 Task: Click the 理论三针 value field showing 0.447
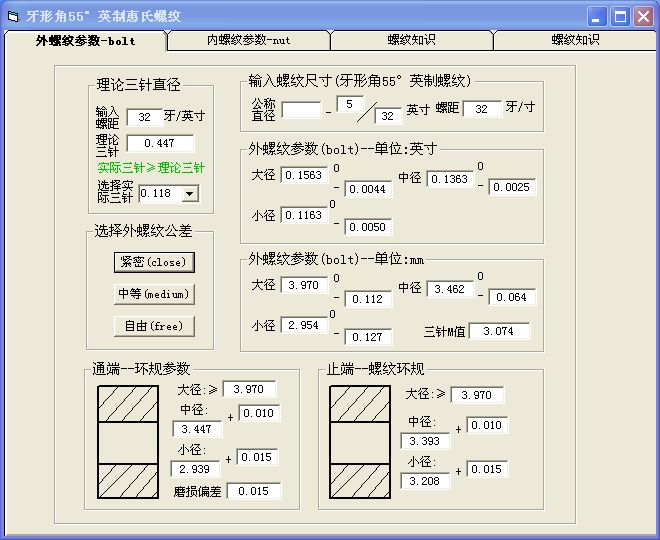(x=160, y=143)
